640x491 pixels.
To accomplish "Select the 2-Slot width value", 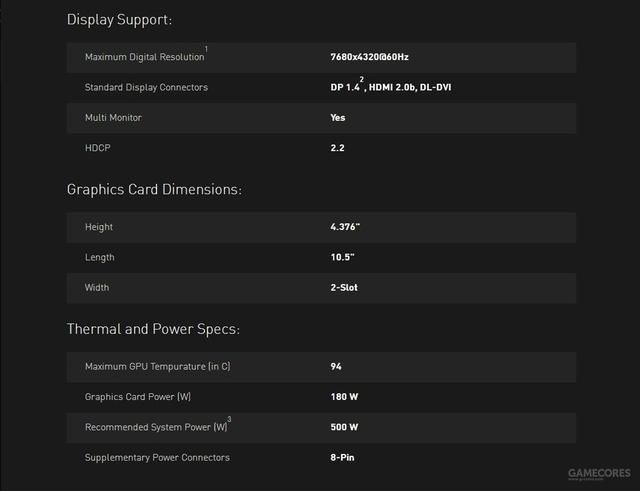I will [x=344, y=287].
